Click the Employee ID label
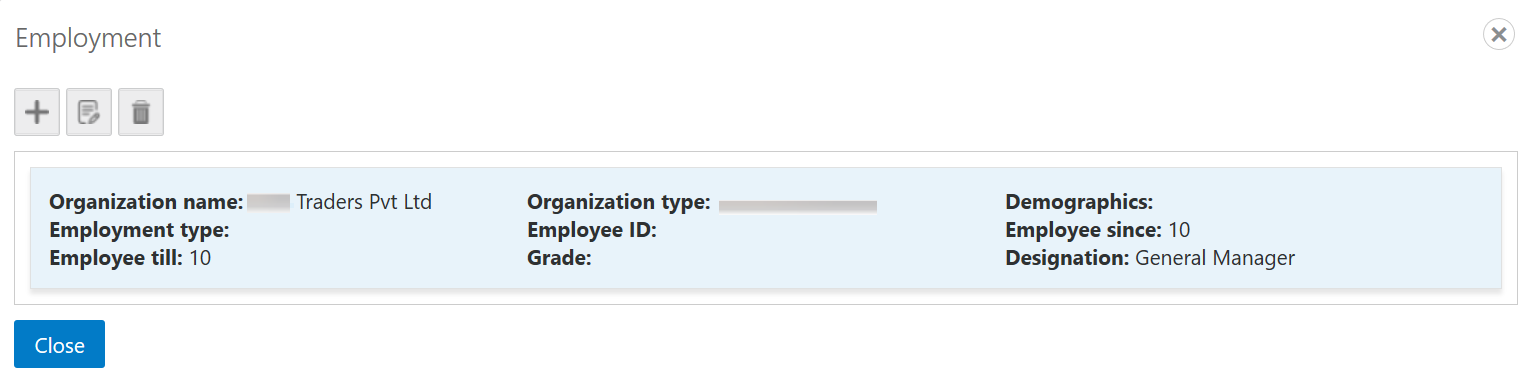Viewport: 1530px width, 383px height. click(x=591, y=230)
